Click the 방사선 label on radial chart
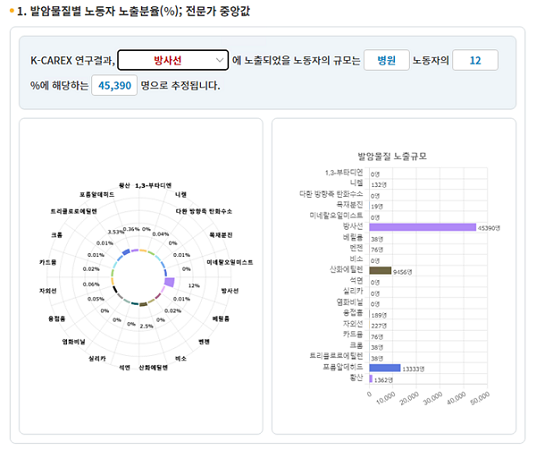Viewport: 536px width, 450px height. (x=230, y=291)
